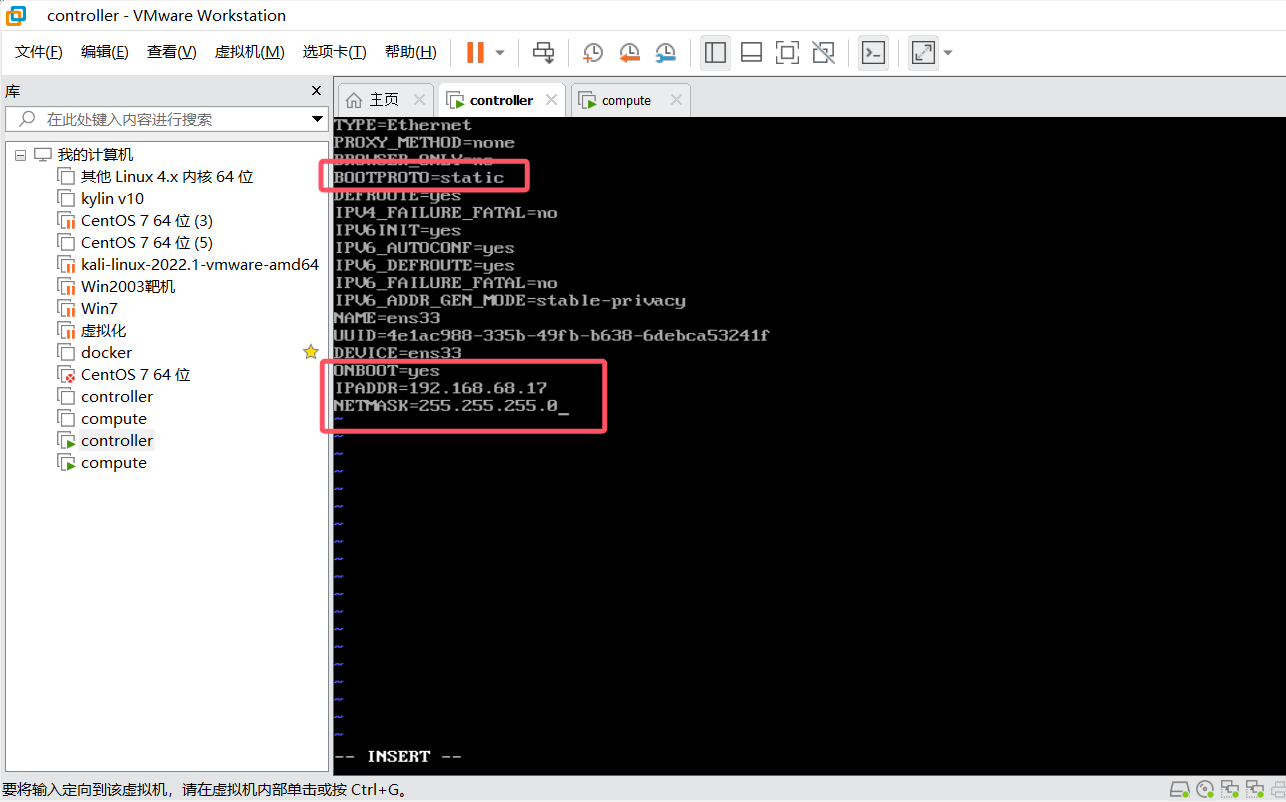Click the Send Ctrl+Alt+Del toolbar icon
1286x802 pixels.
pyautogui.click(x=543, y=52)
